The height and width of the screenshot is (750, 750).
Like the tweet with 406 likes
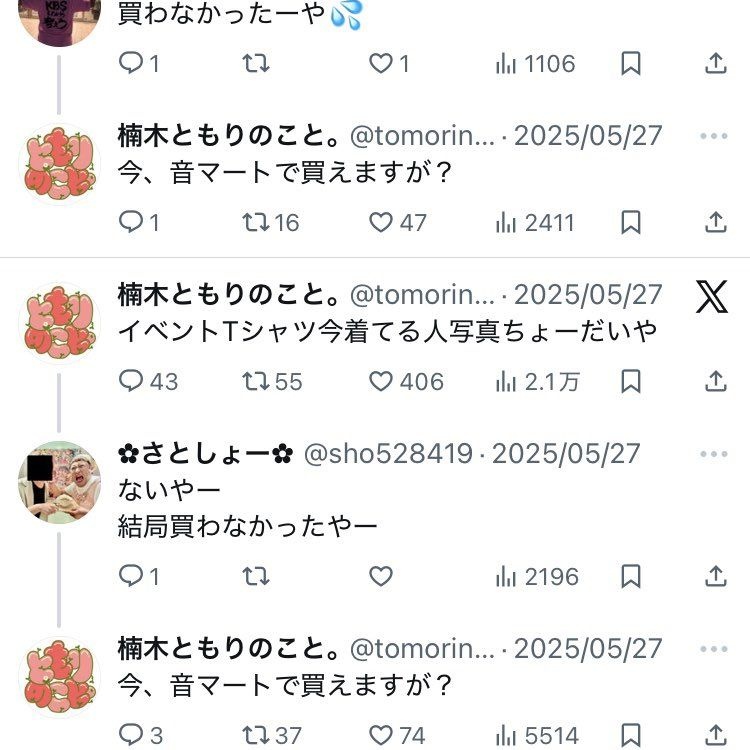coord(381,381)
